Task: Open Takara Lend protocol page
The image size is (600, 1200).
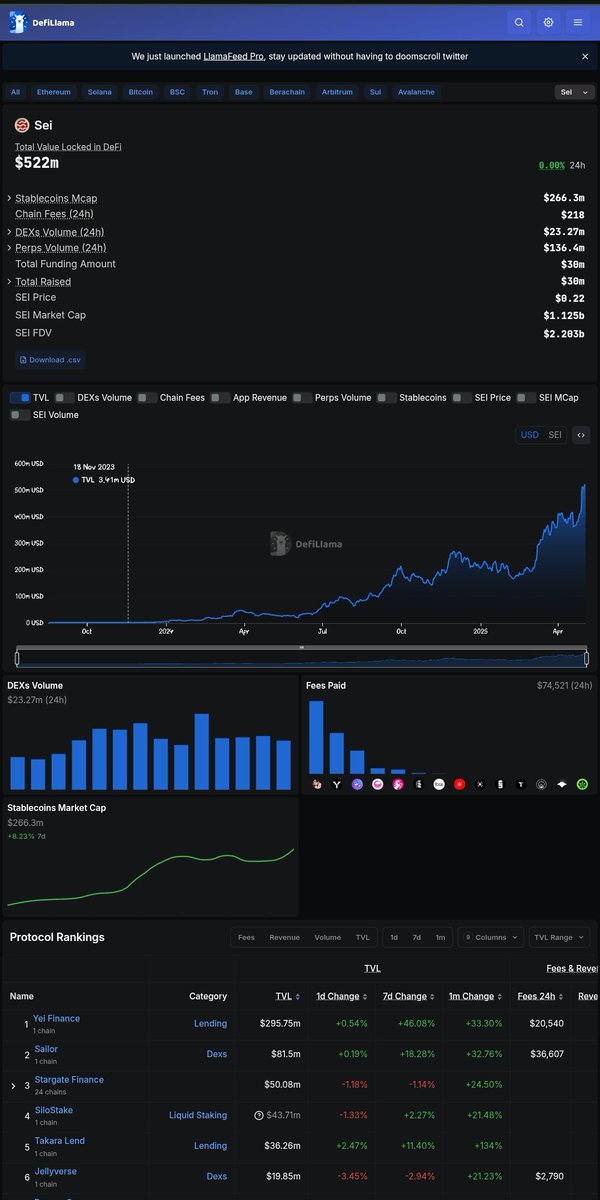Action: (59, 1140)
